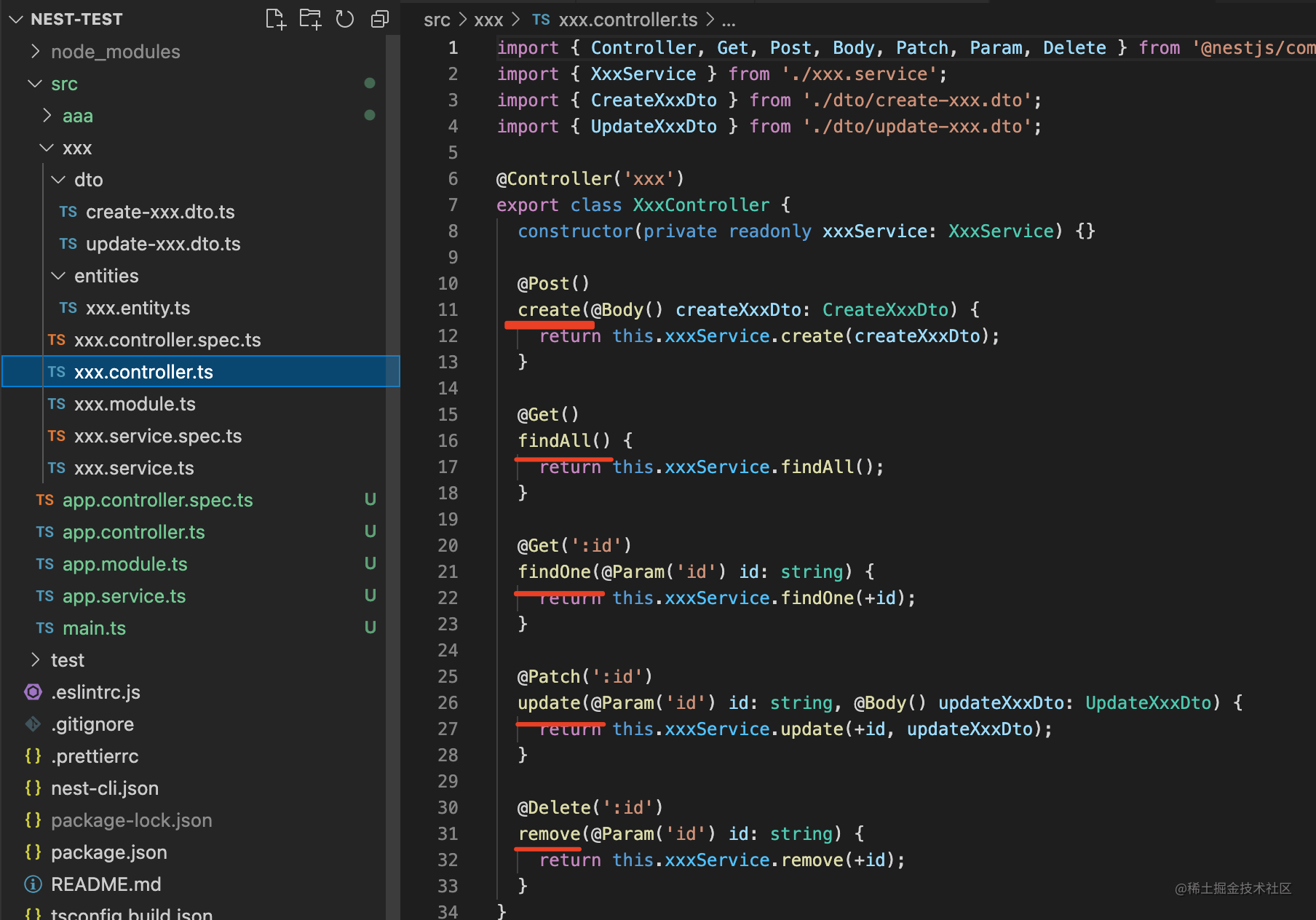This screenshot has height=920, width=1316.
Task: Click line number 15 in the gutter
Action: (x=448, y=415)
